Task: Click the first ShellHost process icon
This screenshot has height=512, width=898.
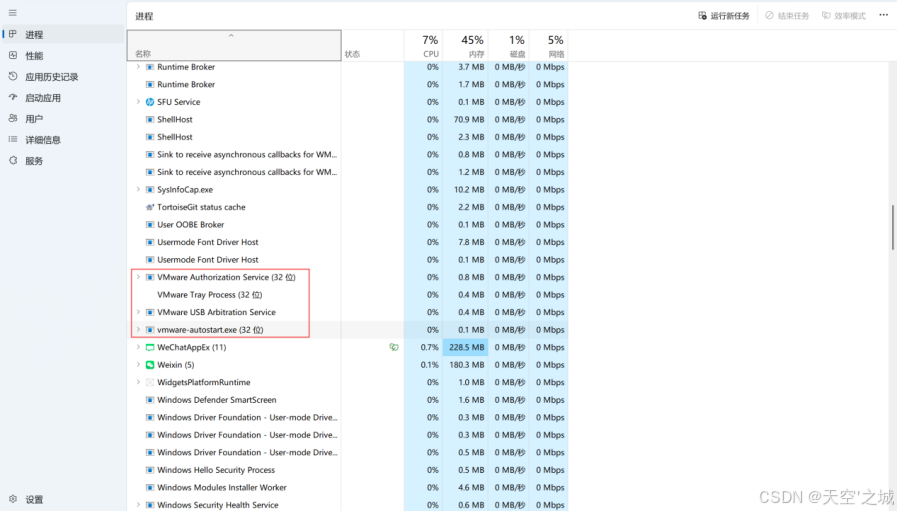Action: tap(150, 120)
